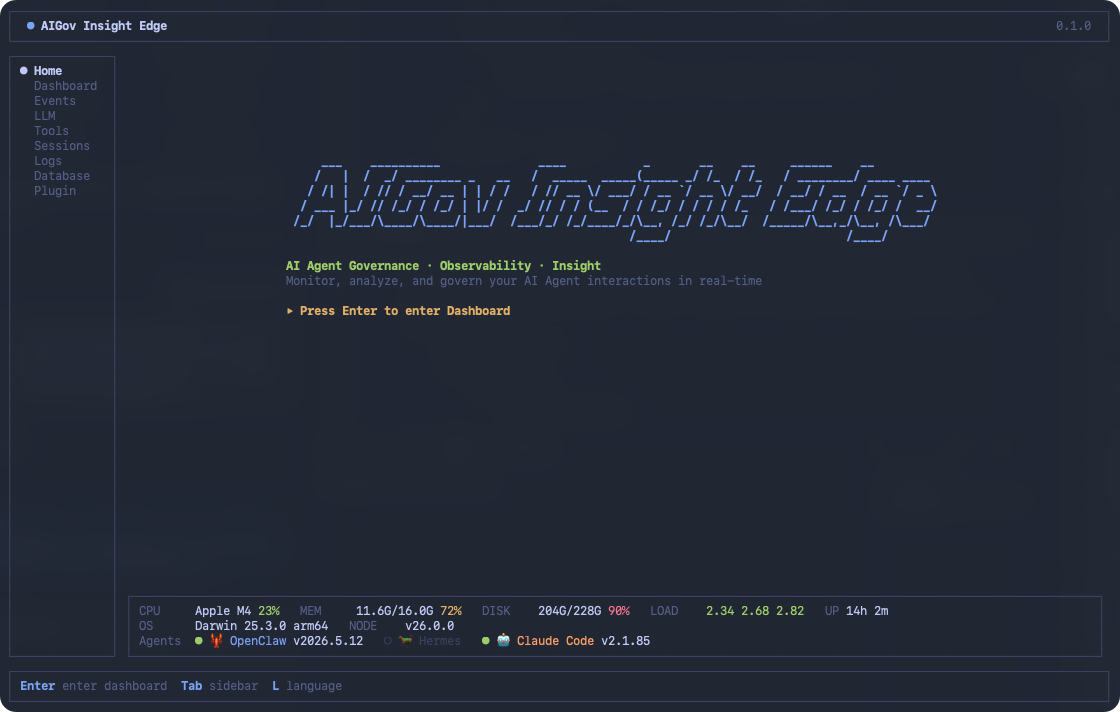Click the DISK label in the status panel
Screen dimensions: 1120x712
coord(496,611)
